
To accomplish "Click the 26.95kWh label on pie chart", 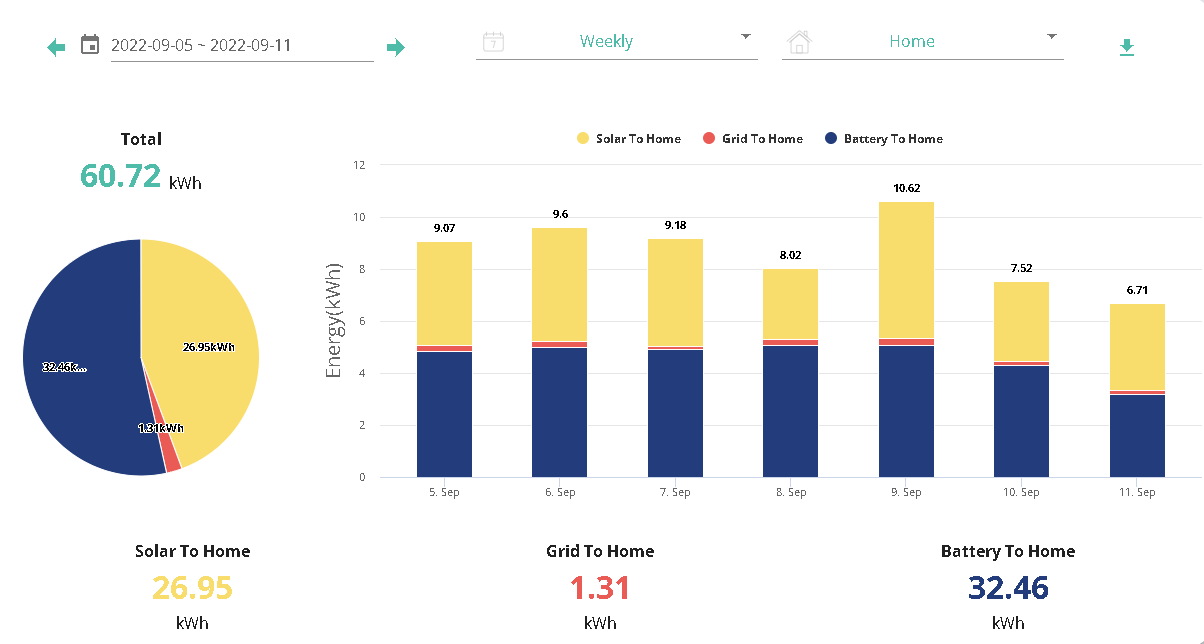I will tap(209, 347).
